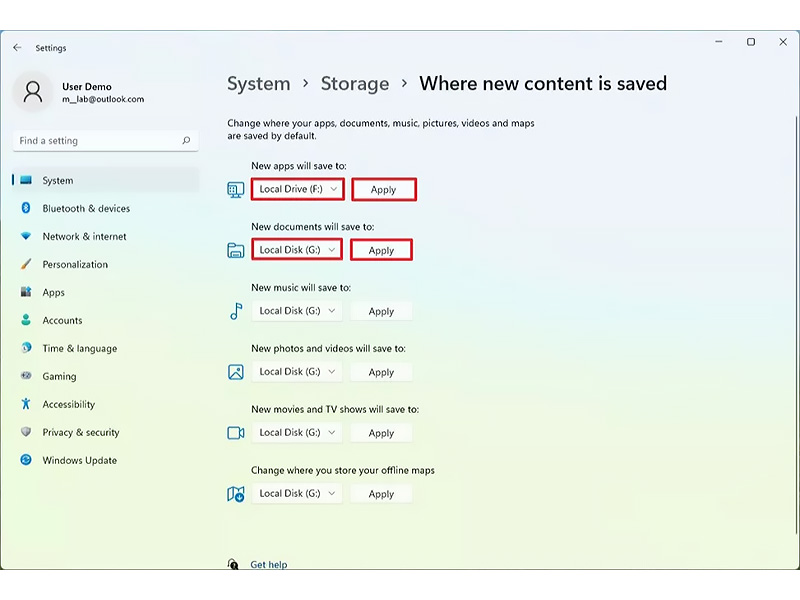Viewport: 800px width, 600px height.
Task: Click the user avatar icon
Action: click(33, 92)
